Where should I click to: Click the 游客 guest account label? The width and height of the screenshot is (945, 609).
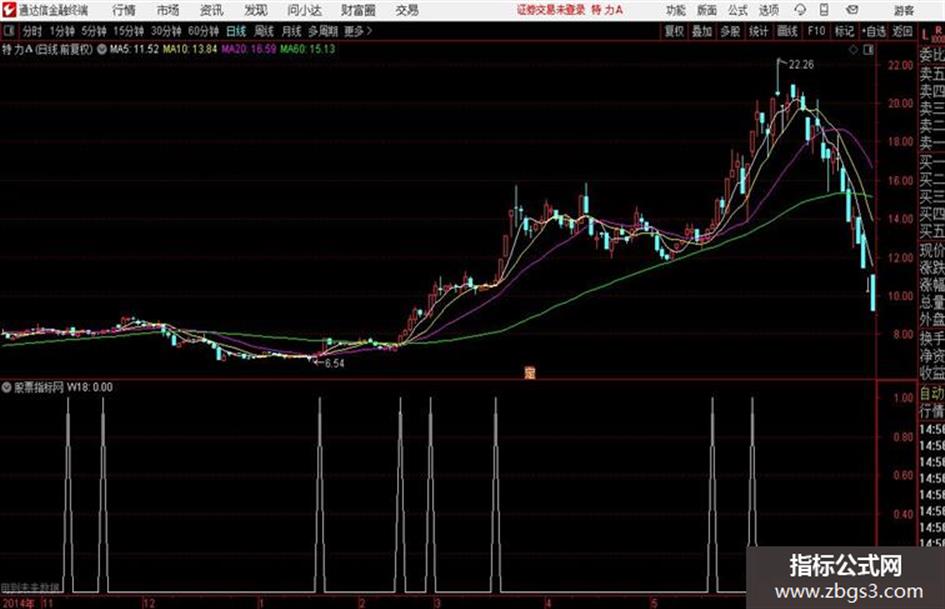tap(903, 10)
